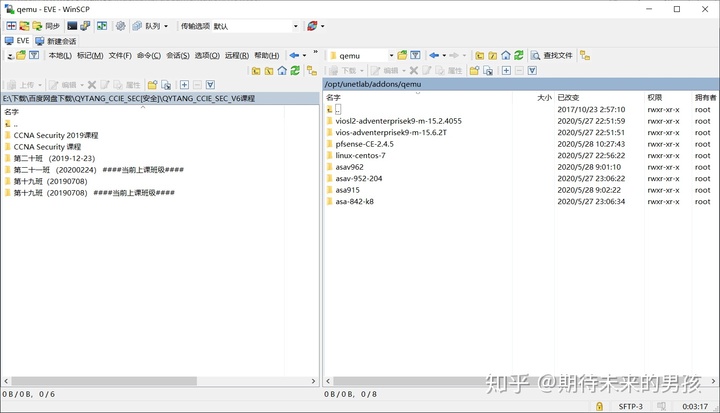This screenshot has width=720, height=413.
Task: Click the 查找文件 find files button
Action: pyautogui.click(x=551, y=56)
